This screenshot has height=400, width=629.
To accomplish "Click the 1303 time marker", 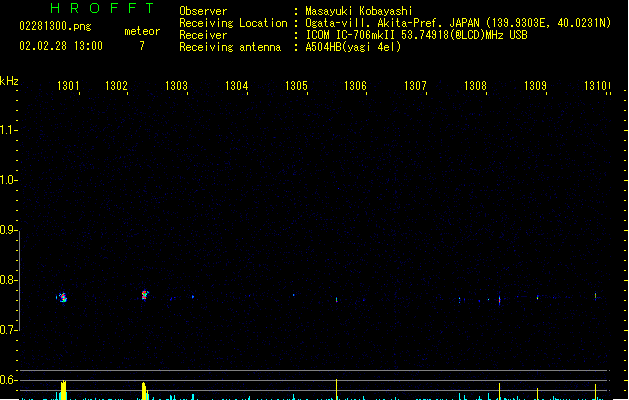I will [177, 86].
